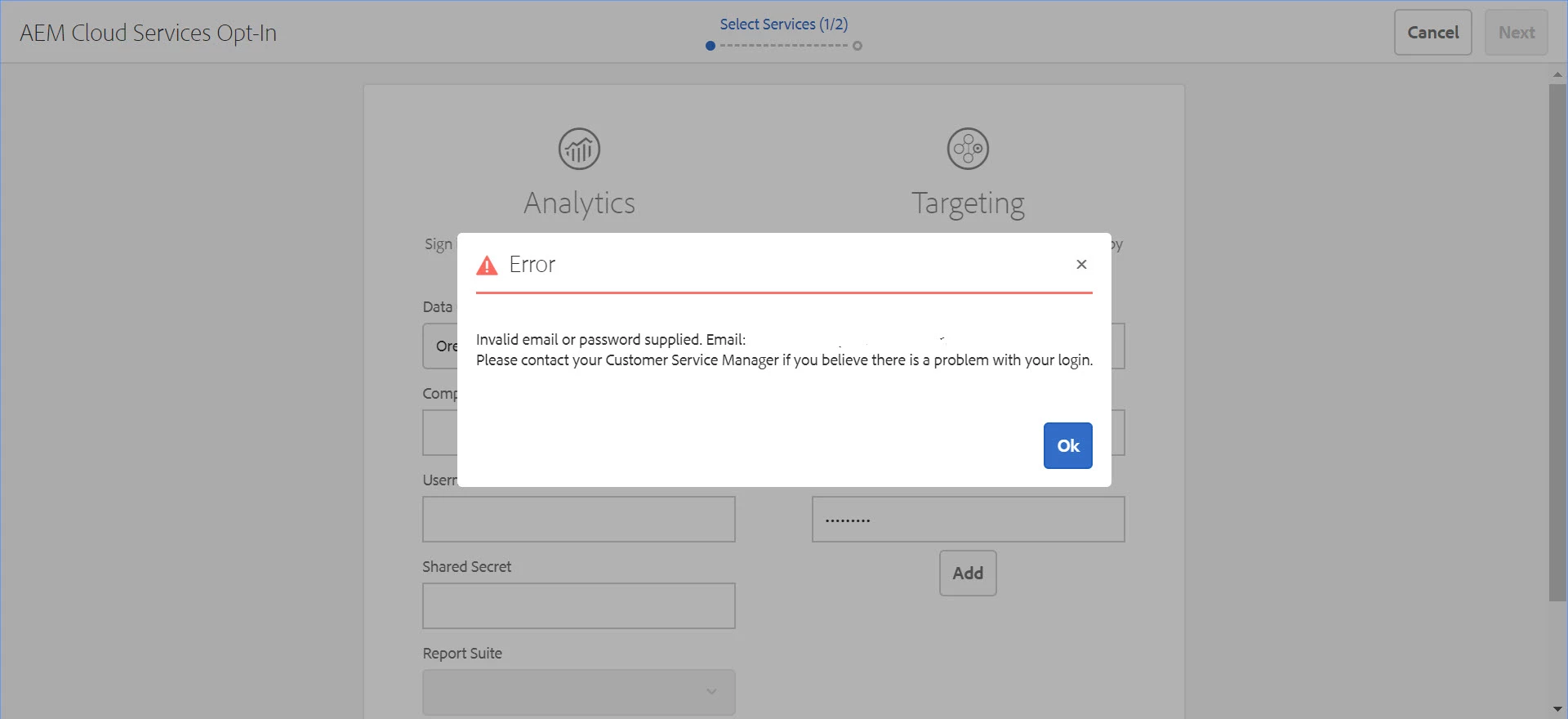Viewport: 1568px width, 719px height.
Task: Close the Error dialog with the X
Action: click(x=1081, y=264)
